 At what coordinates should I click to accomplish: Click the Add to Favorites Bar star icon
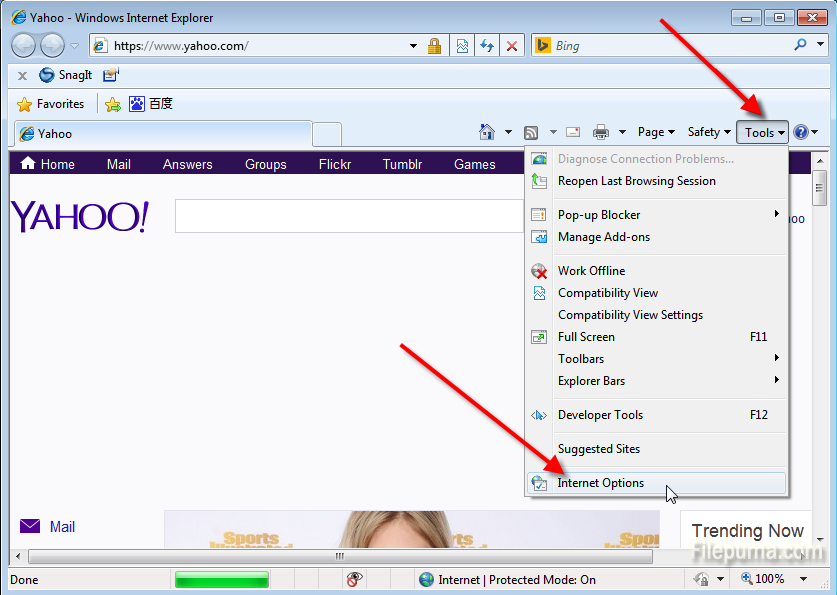(x=113, y=104)
